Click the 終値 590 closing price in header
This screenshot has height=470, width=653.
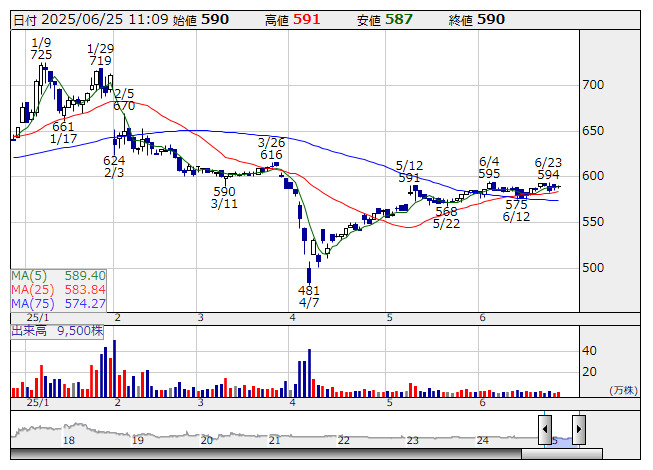pyautogui.click(x=490, y=19)
